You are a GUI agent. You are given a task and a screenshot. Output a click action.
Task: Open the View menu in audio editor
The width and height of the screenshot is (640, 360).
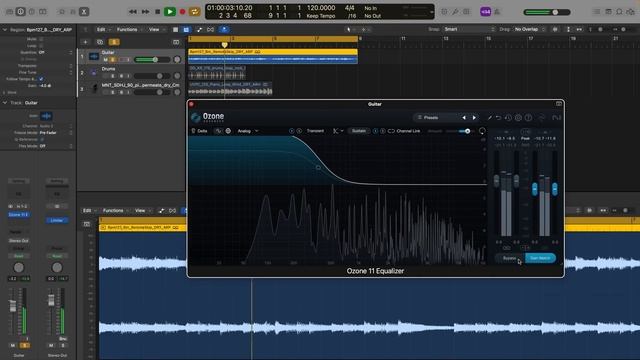tap(142, 211)
